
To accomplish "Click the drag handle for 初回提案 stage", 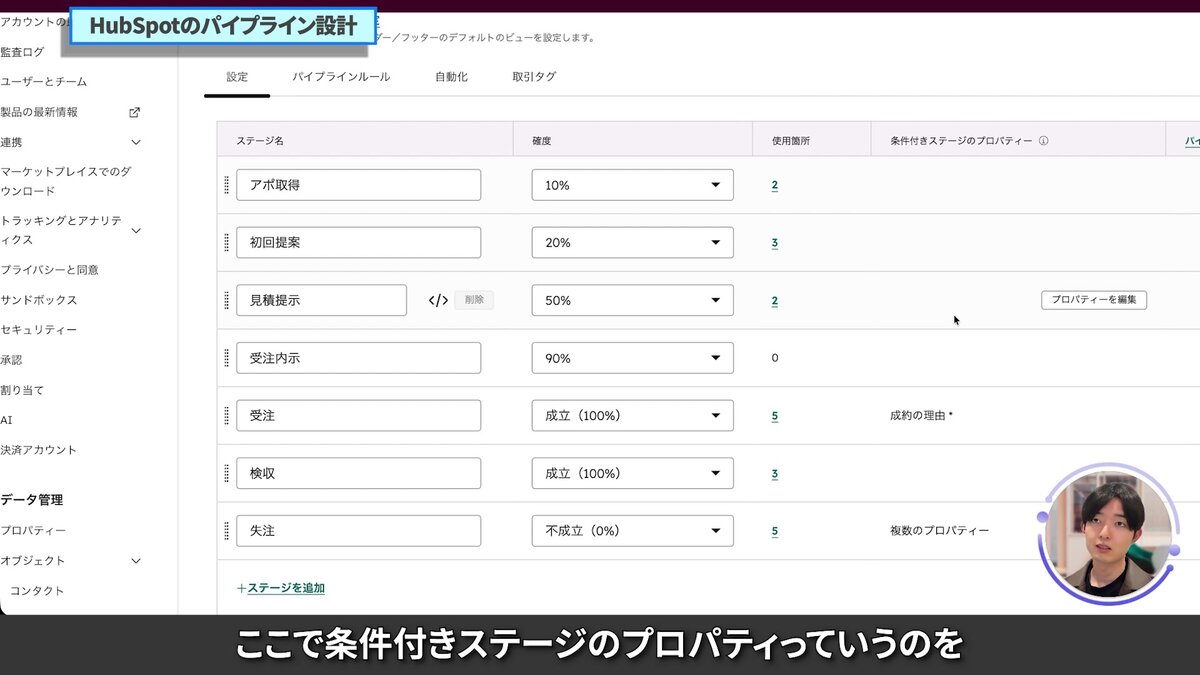I will coord(227,243).
